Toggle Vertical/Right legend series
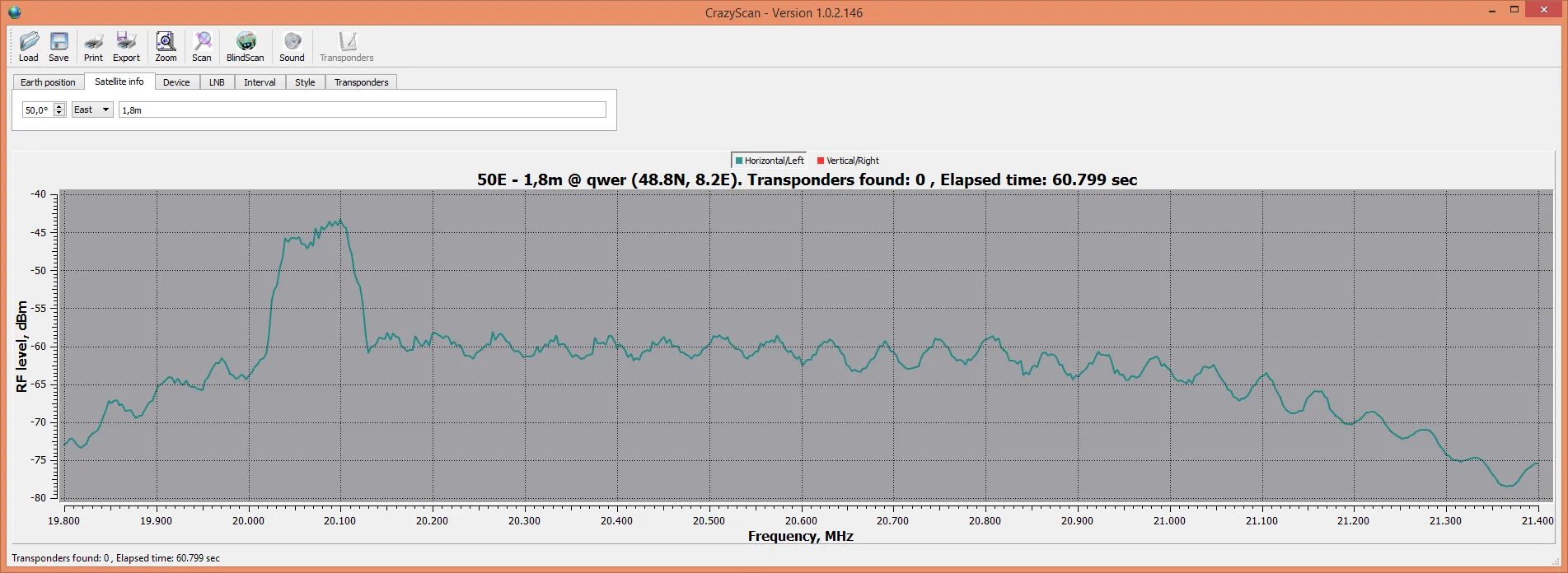The image size is (1568, 573). (848, 161)
